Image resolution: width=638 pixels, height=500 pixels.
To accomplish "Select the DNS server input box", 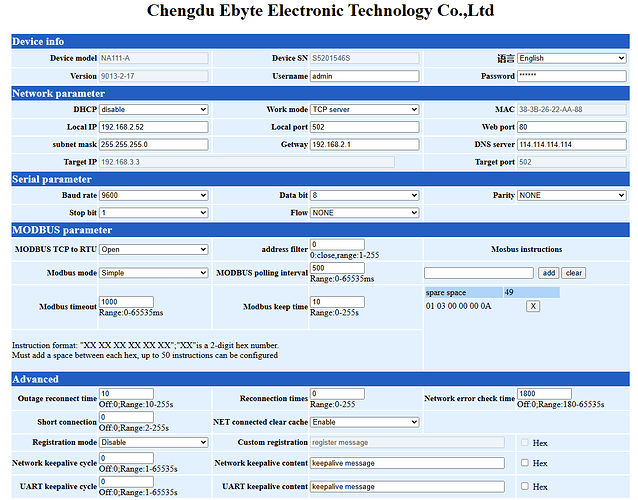I will pyautogui.click(x=571, y=144).
